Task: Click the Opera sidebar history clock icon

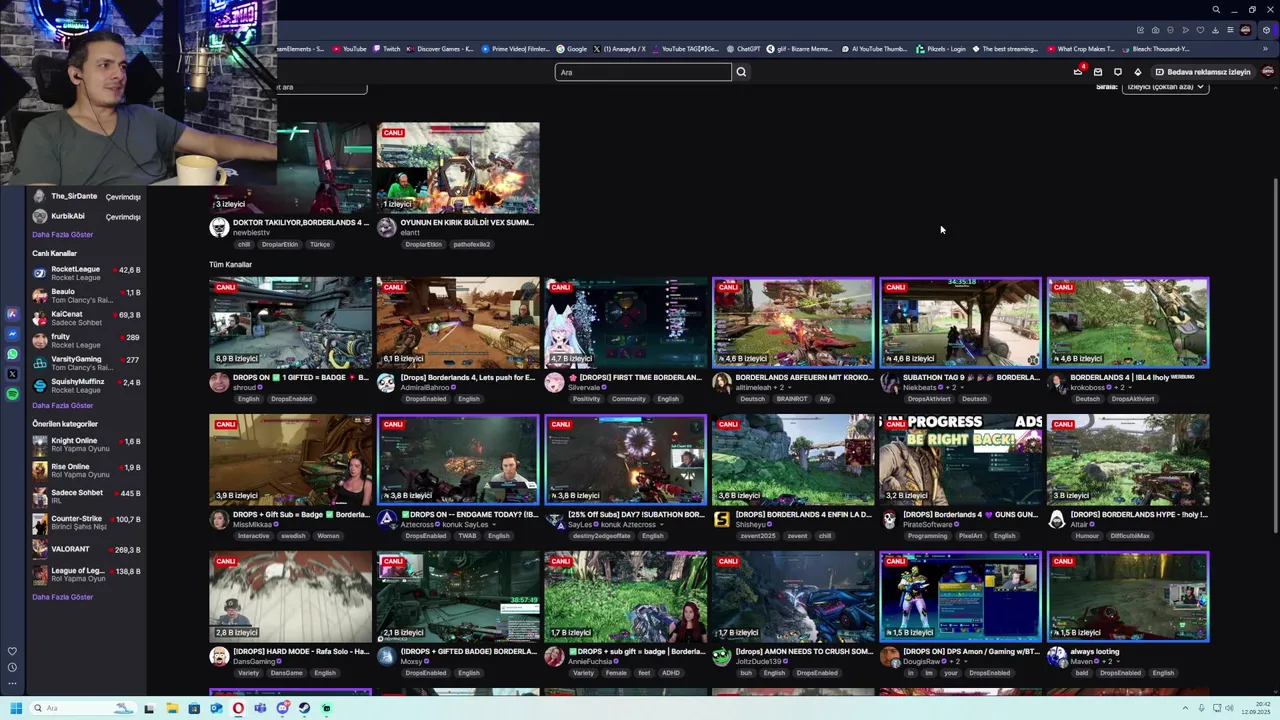Action: [12, 667]
